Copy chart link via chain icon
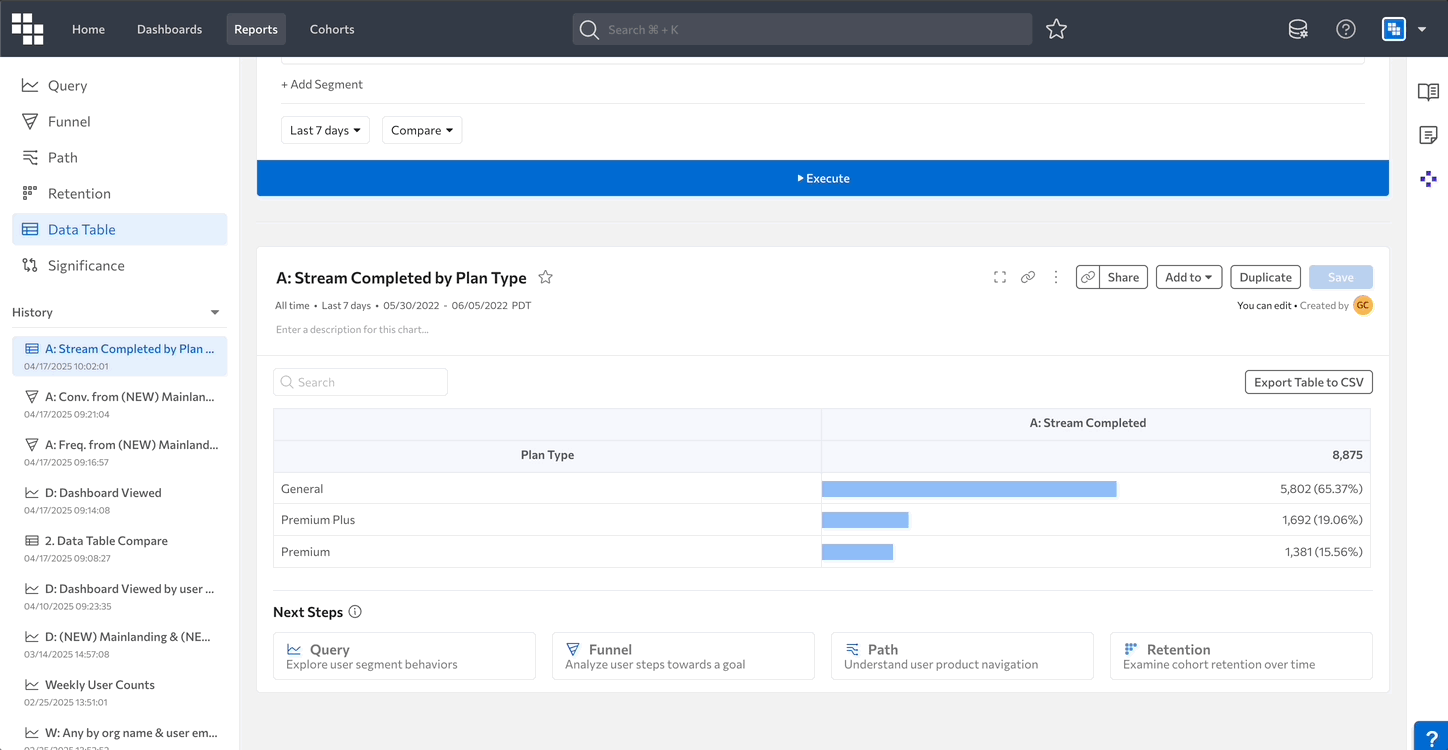Image resolution: width=1448 pixels, height=750 pixels. [1028, 277]
